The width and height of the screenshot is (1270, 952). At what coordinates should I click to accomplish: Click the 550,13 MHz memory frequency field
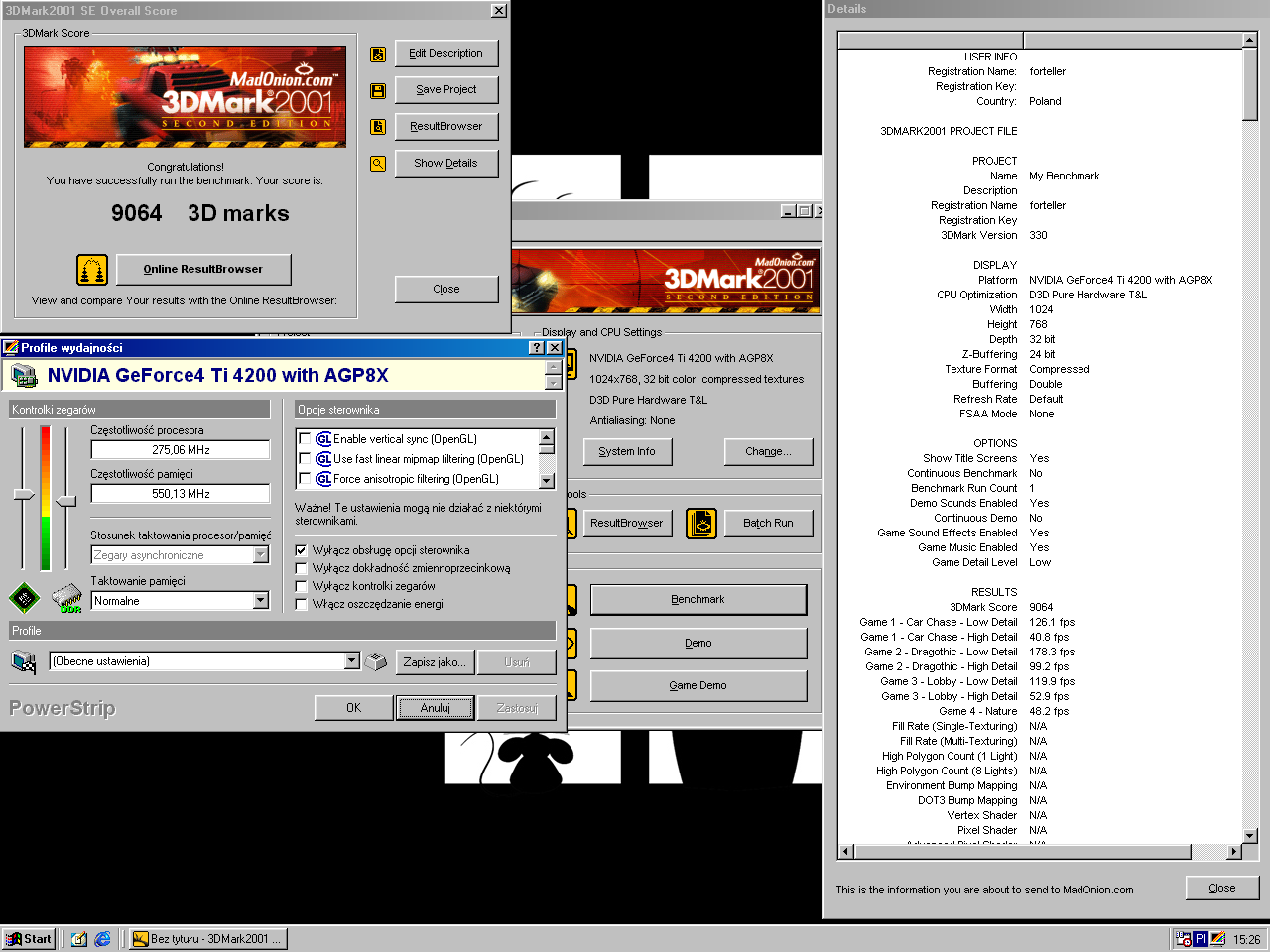tap(181, 494)
